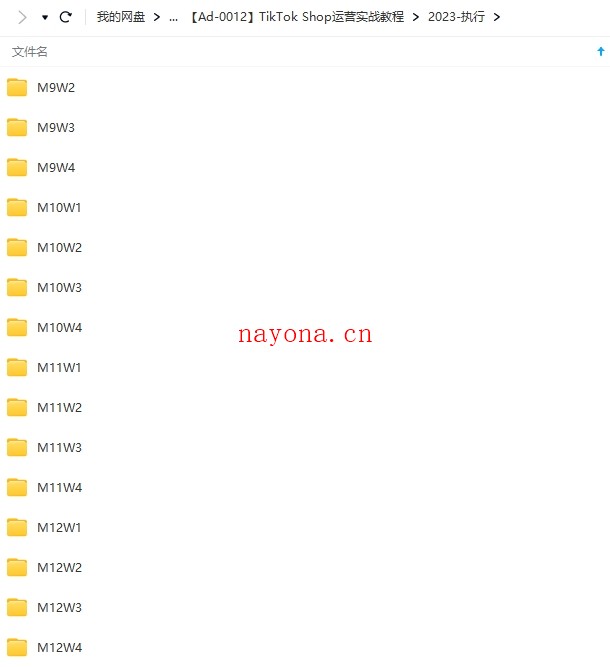The image size is (610, 667).
Task: Click the M12W4 folder icon
Action: (x=17, y=647)
